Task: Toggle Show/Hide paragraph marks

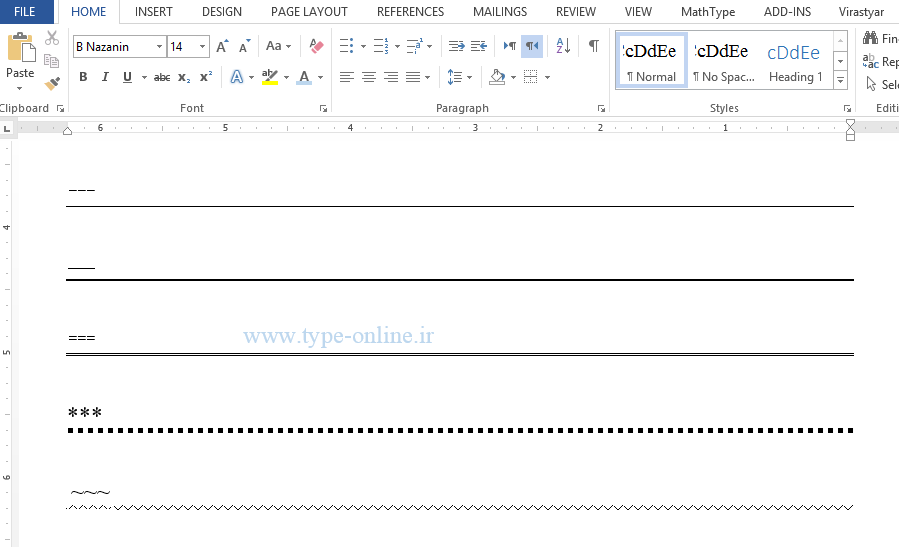Action: click(594, 46)
